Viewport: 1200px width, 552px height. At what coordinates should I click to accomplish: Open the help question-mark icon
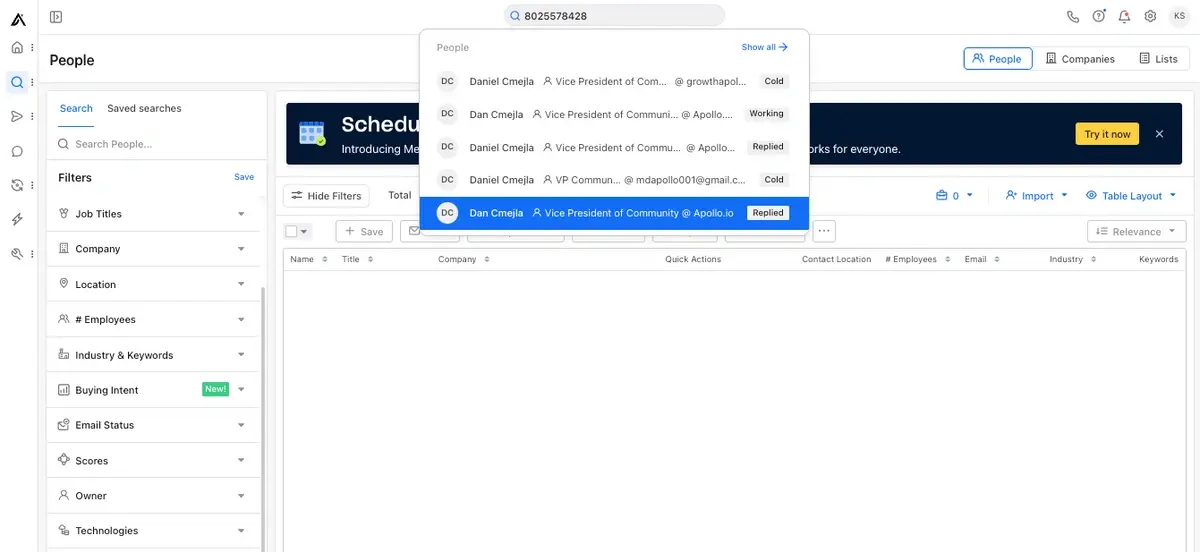pyautogui.click(x=1099, y=16)
